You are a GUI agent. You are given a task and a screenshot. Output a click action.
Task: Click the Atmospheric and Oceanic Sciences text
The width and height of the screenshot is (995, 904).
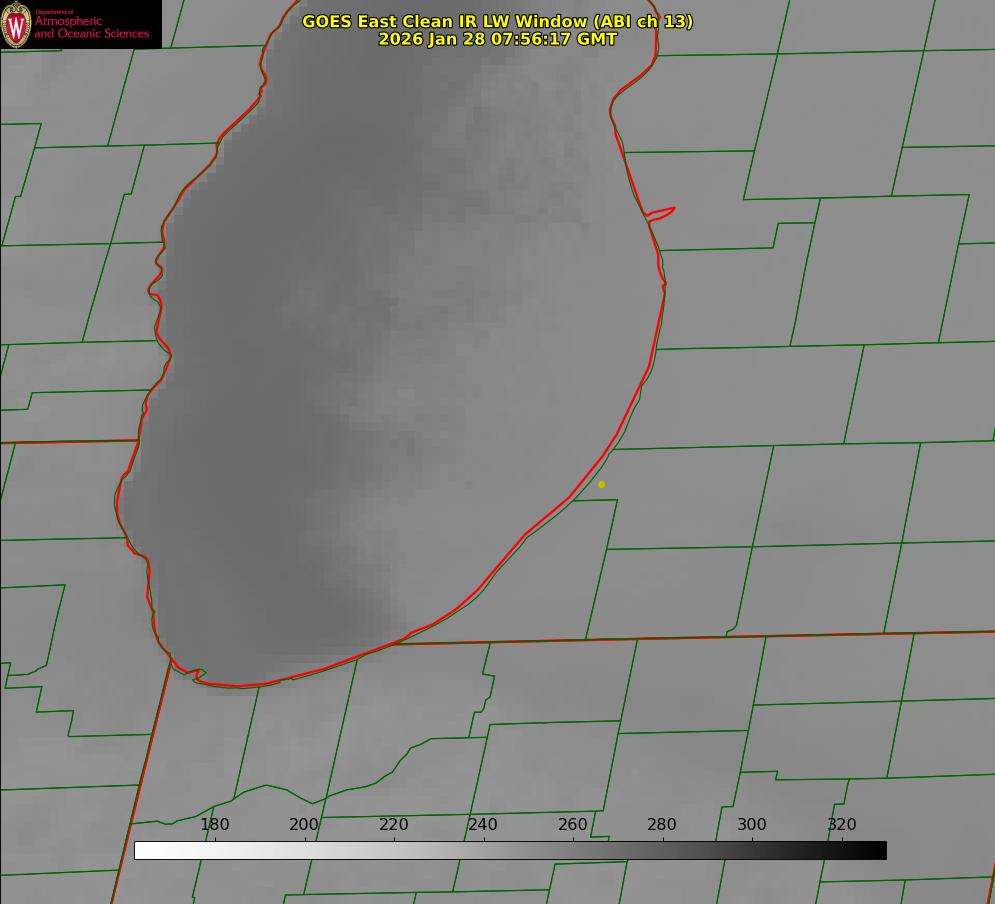(91, 27)
